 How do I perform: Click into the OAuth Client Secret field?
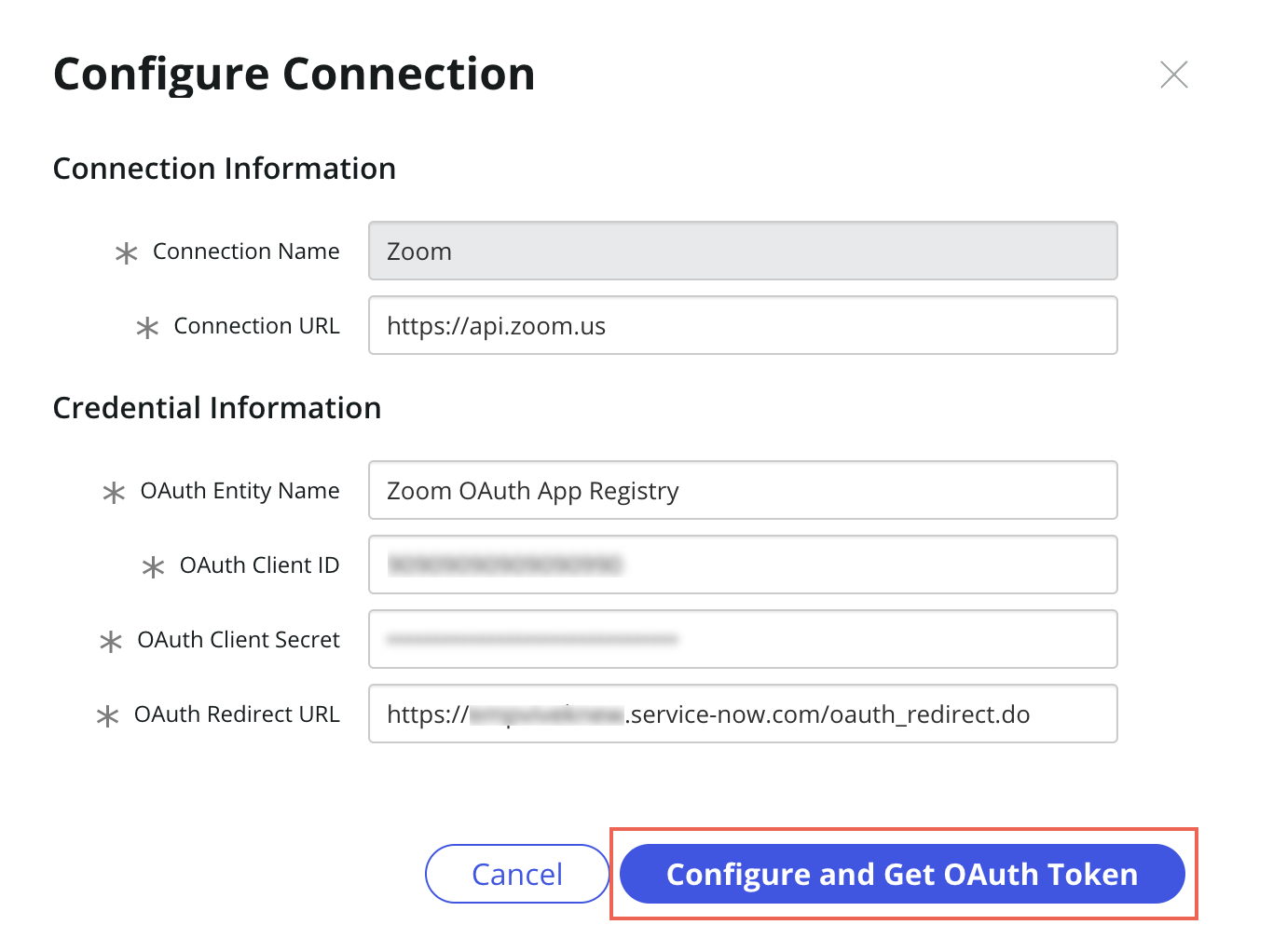click(743, 639)
